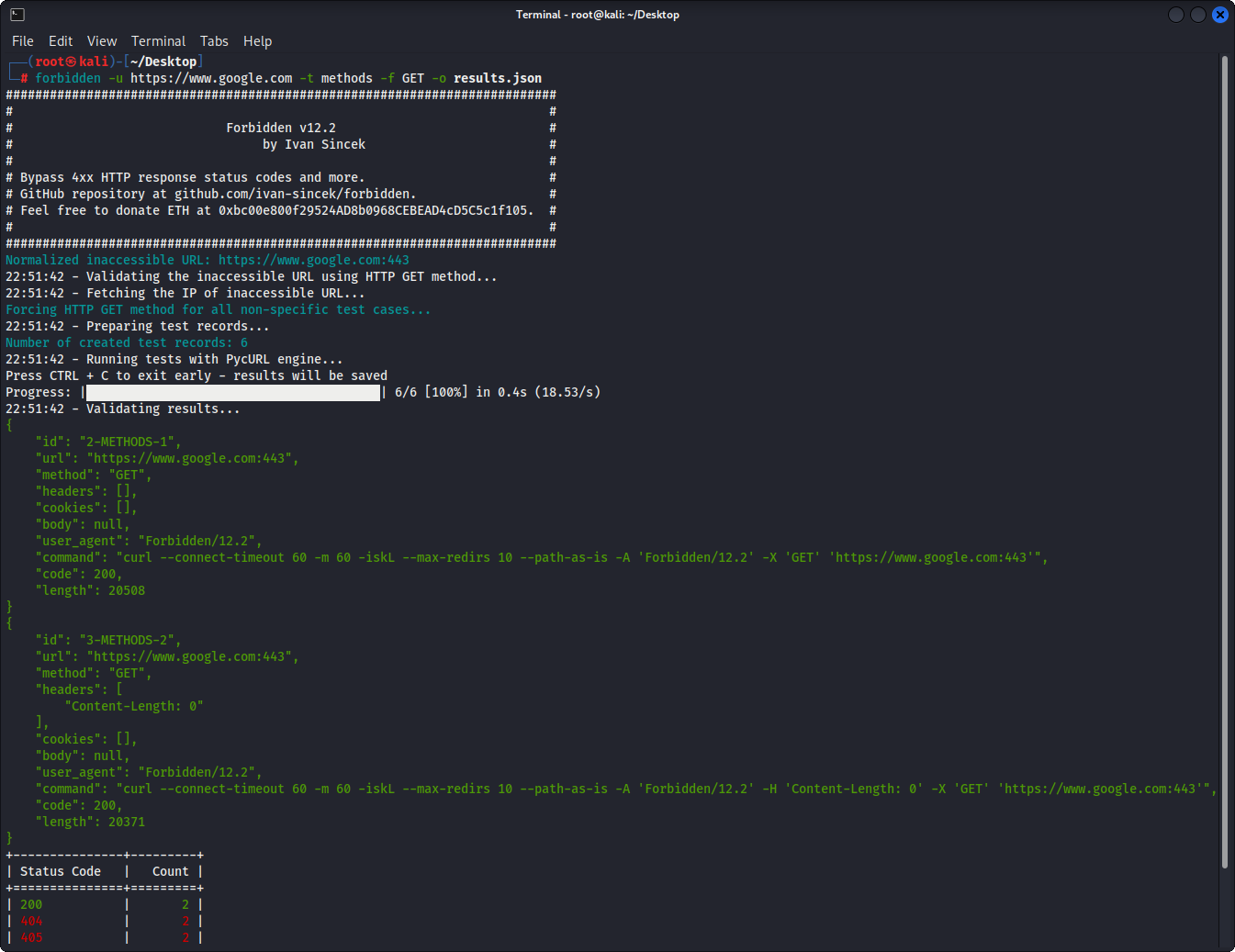
Task: Open the File menu
Action: (x=23, y=41)
